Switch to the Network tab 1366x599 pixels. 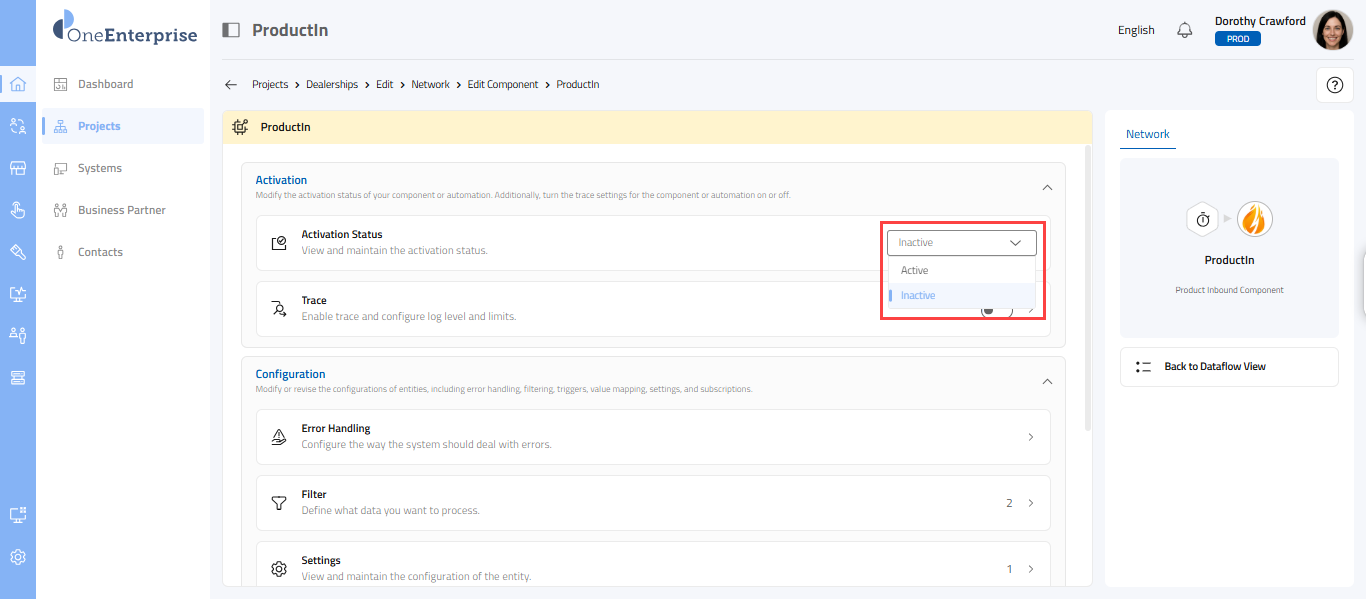coord(1147,134)
